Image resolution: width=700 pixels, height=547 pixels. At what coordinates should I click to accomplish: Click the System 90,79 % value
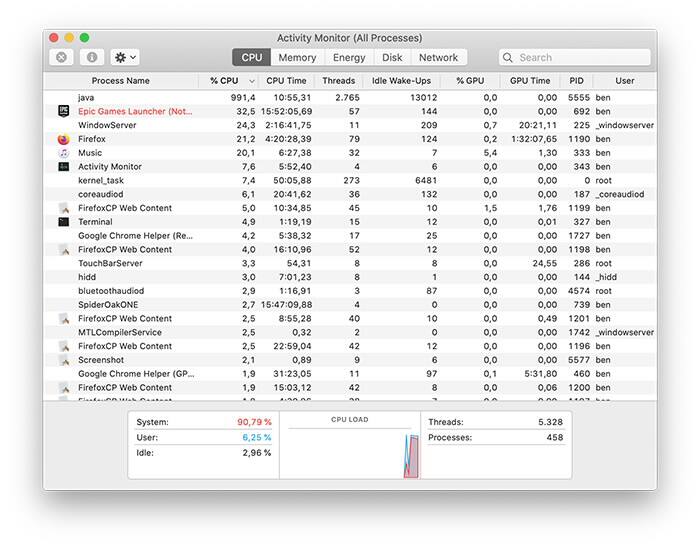tap(254, 422)
